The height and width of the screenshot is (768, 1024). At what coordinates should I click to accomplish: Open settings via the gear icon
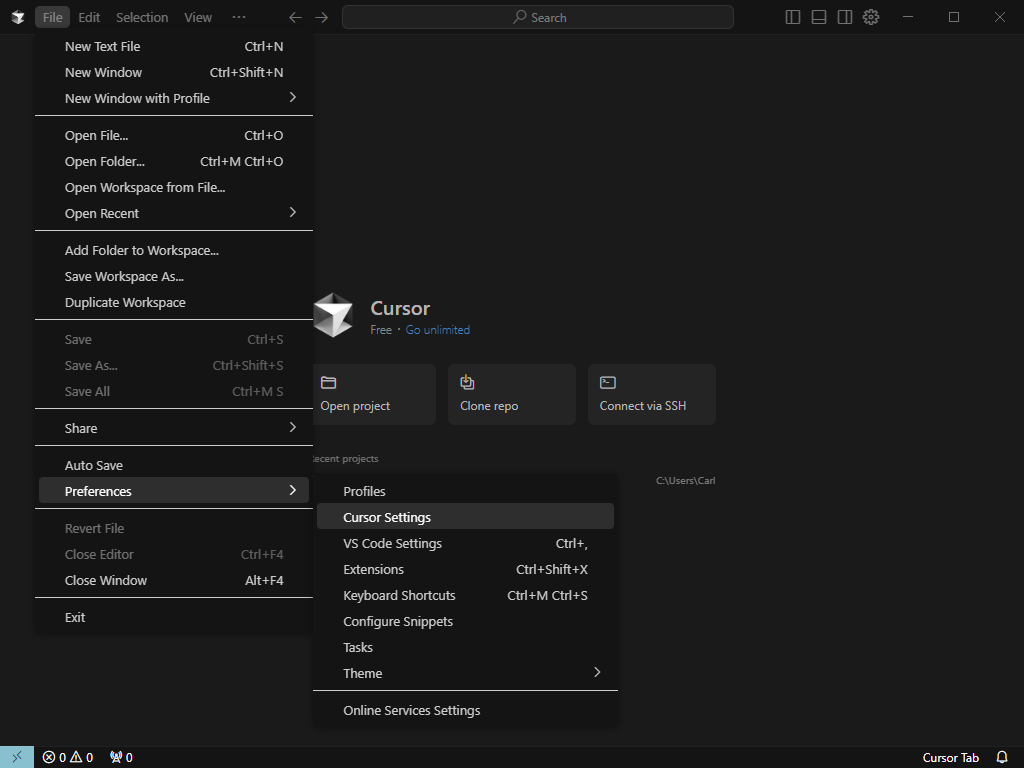(x=871, y=18)
